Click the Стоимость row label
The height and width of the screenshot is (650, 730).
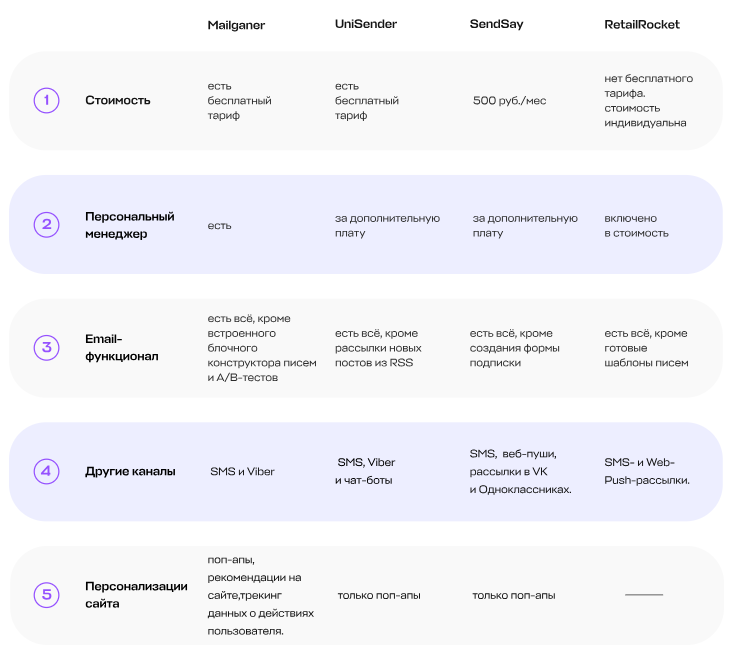point(118,100)
